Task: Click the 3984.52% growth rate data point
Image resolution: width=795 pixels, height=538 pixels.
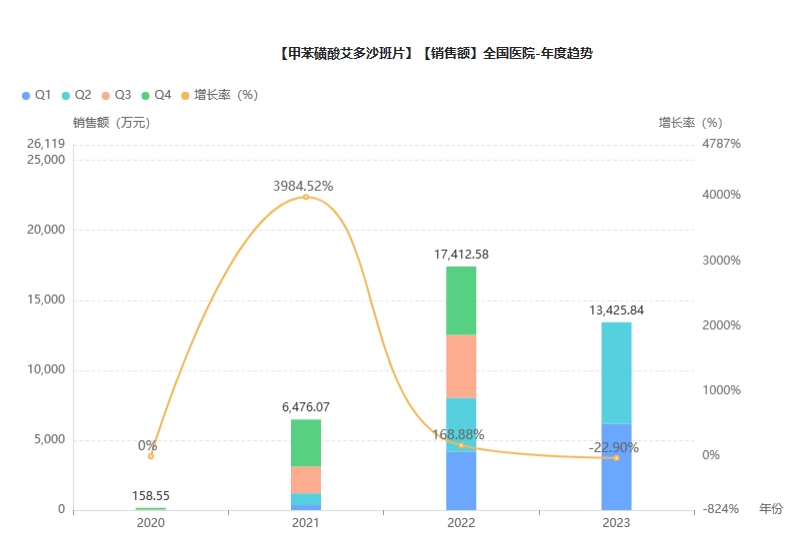Action: click(x=306, y=197)
